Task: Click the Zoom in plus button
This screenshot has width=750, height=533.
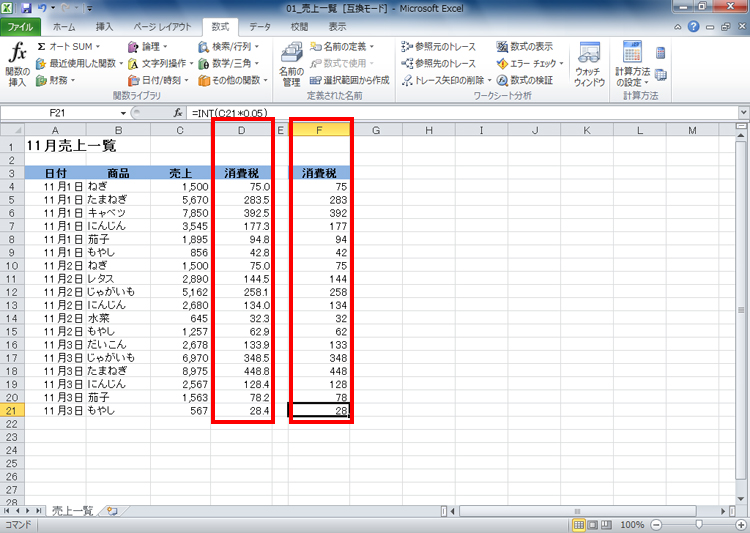Action: click(740, 525)
